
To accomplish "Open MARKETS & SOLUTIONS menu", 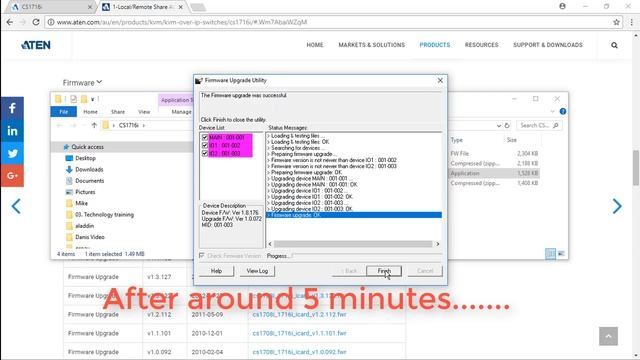I will pyautogui.click(x=371, y=45).
